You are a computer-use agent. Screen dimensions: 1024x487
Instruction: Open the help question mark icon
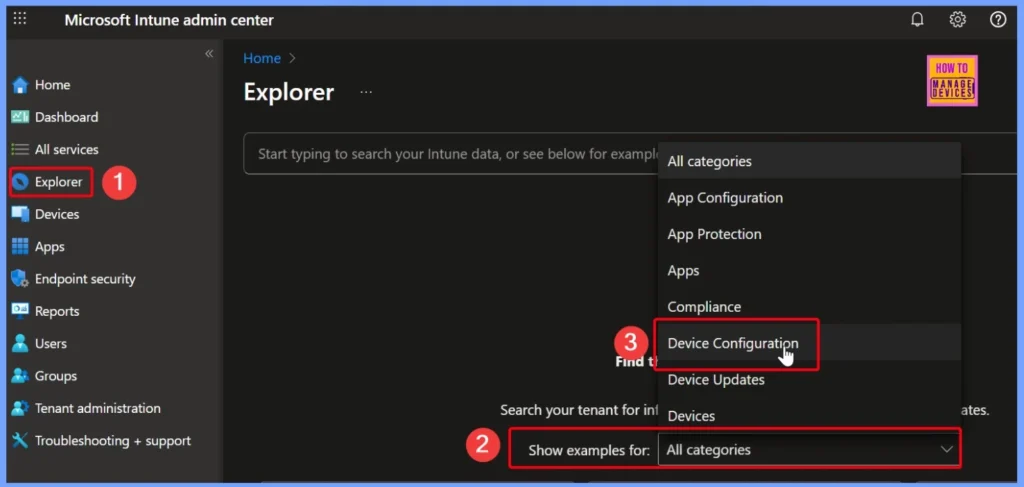[998, 20]
